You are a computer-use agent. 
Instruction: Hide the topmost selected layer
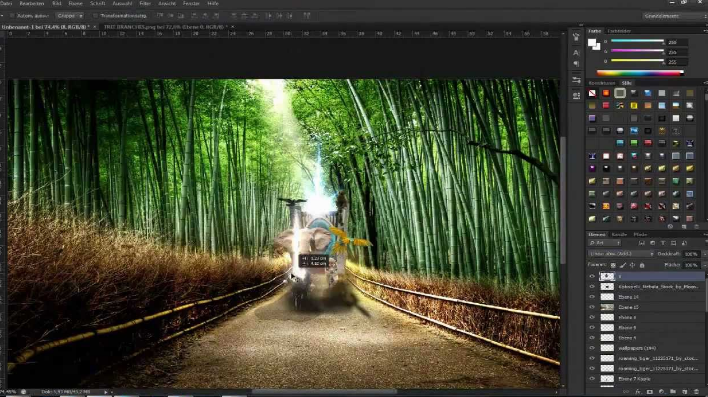tap(592, 276)
